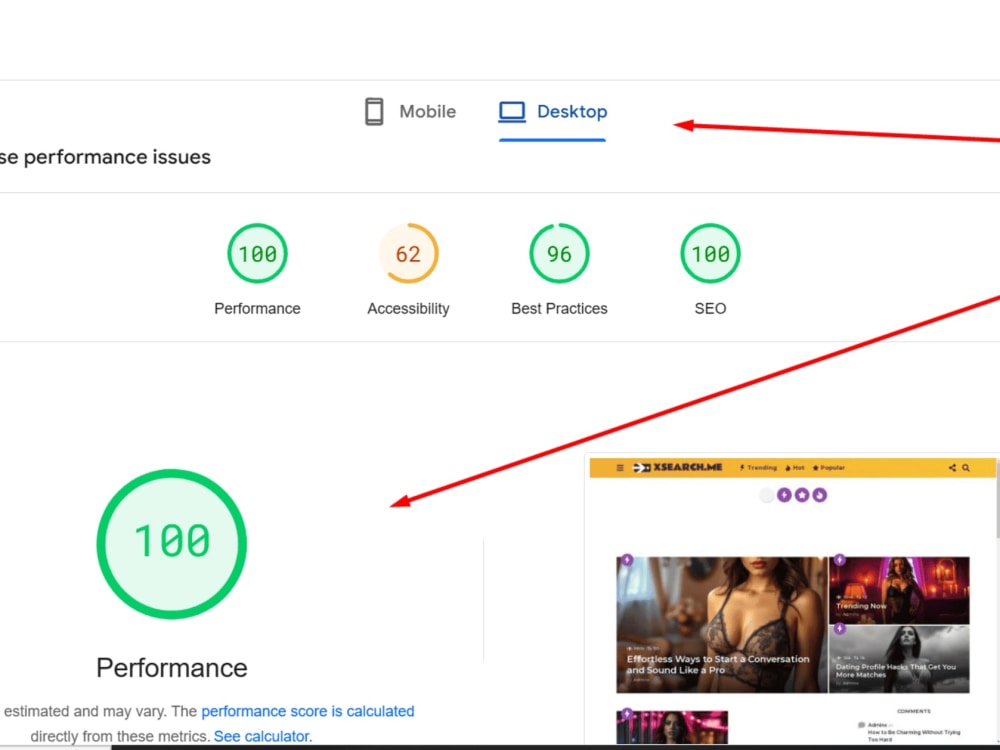1000x750 pixels.
Task: Click the 'se performance issues' heading text
Action: click(105, 157)
